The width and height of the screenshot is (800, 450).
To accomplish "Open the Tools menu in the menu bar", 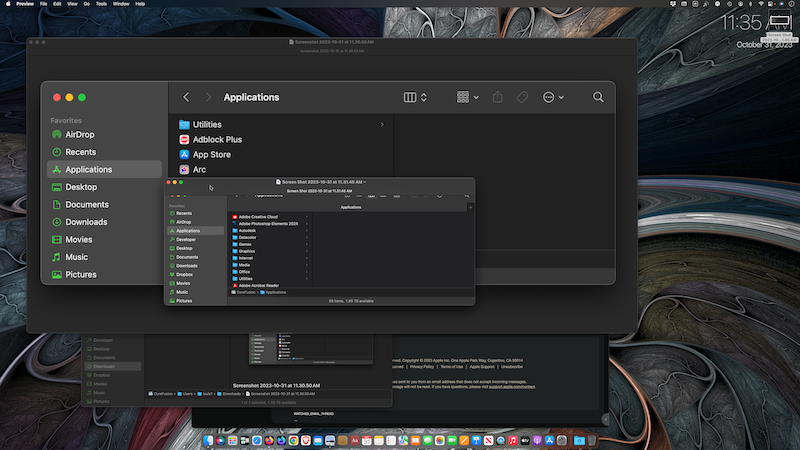I will click(x=101, y=4).
